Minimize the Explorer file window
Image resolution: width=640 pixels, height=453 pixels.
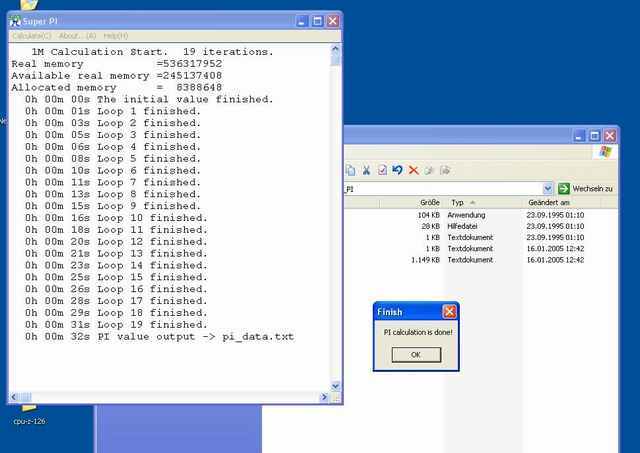(x=579, y=136)
